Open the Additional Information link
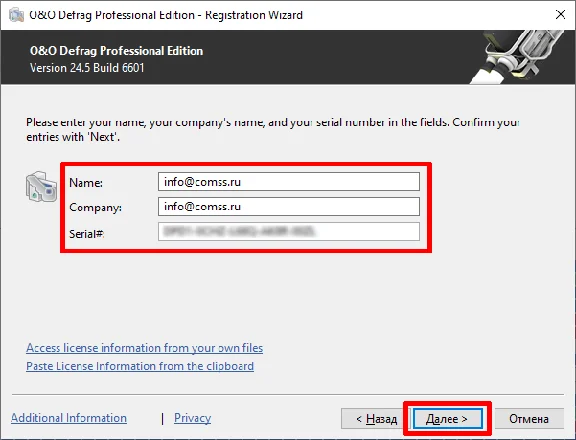The width and height of the screenshot is (576, 440). pos(69,418)
